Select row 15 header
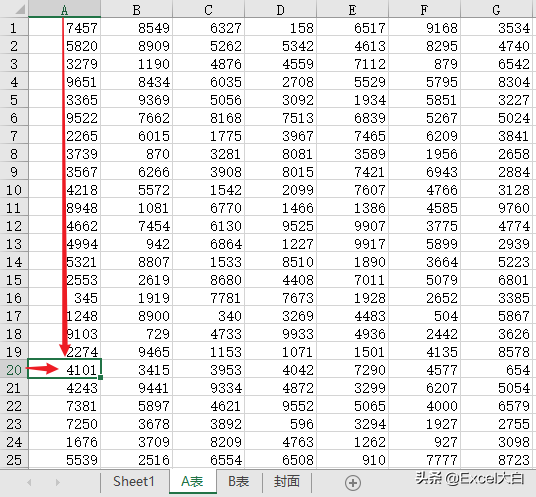 14,280
